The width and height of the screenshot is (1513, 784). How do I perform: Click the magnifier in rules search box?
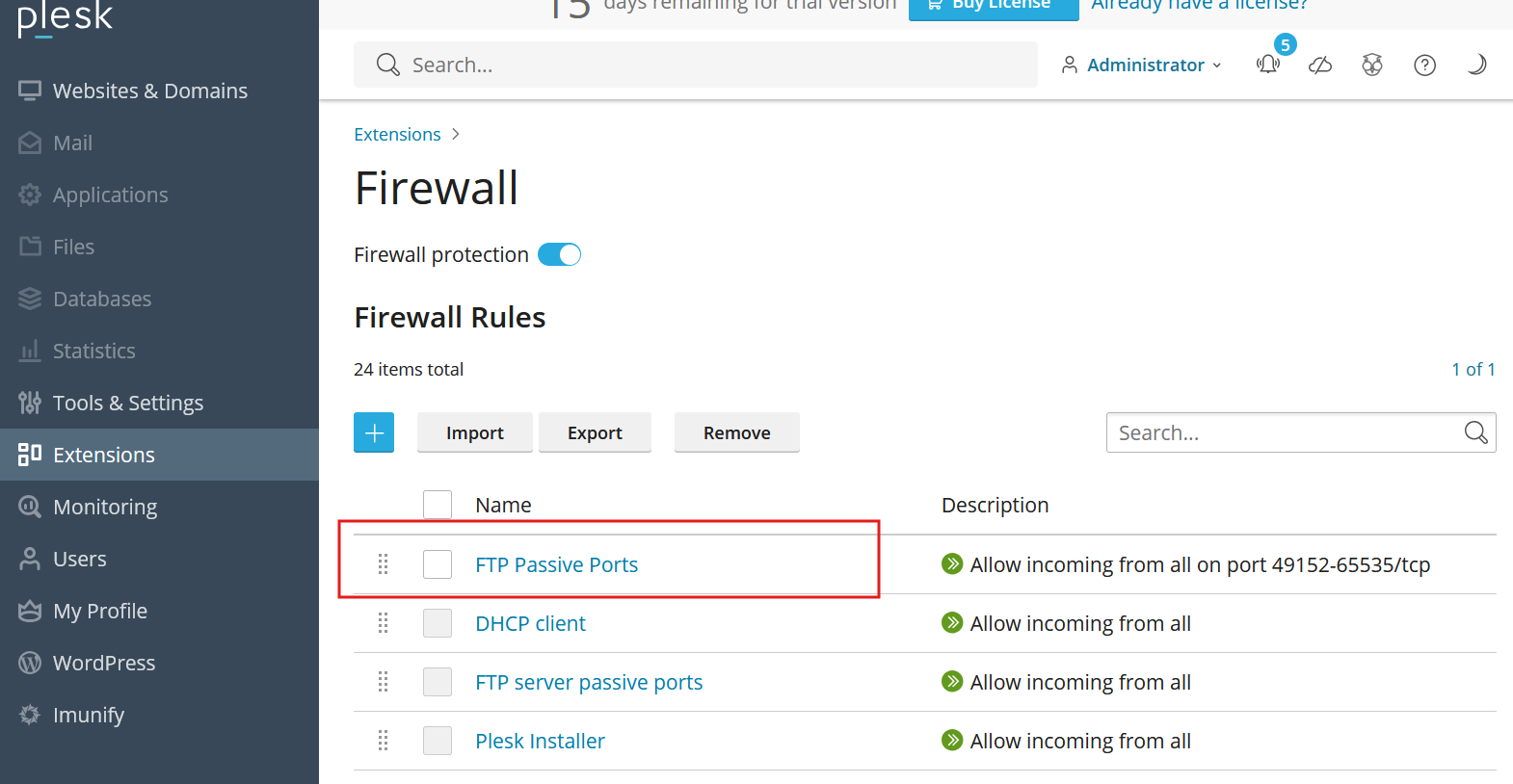tap(1475, 432)
